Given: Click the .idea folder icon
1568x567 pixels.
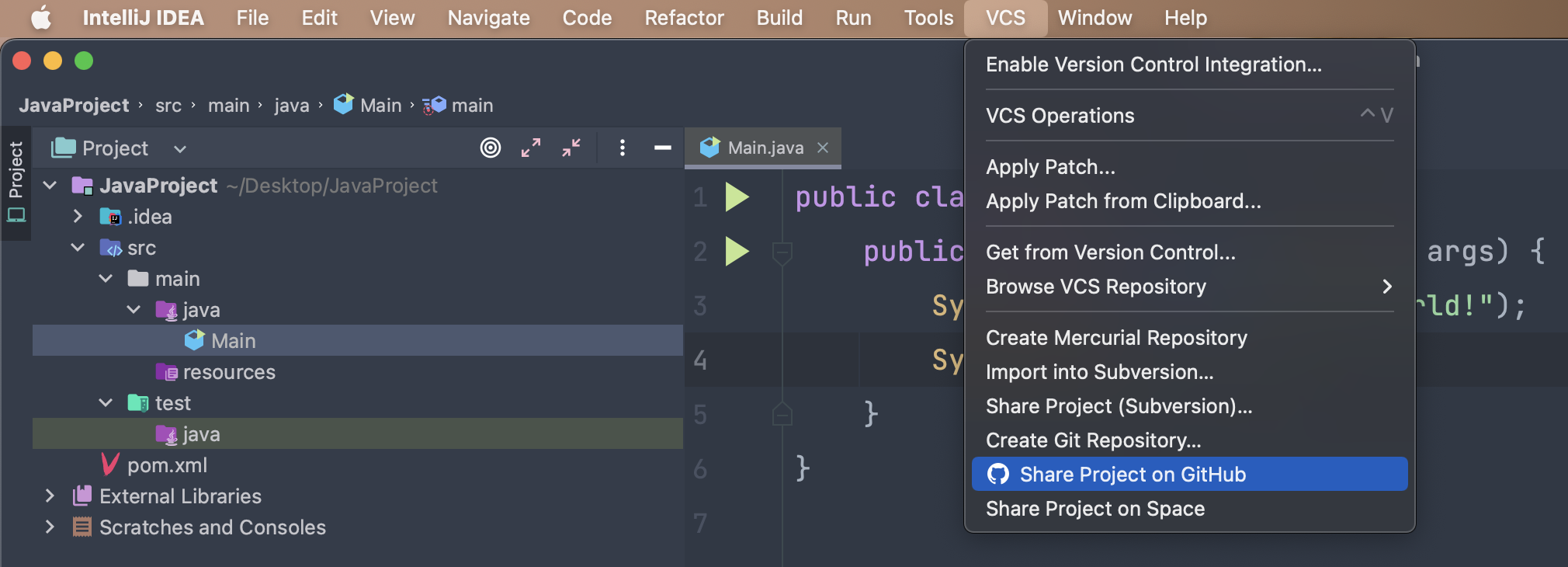Looking at the screenshot, I should [110, 217].
